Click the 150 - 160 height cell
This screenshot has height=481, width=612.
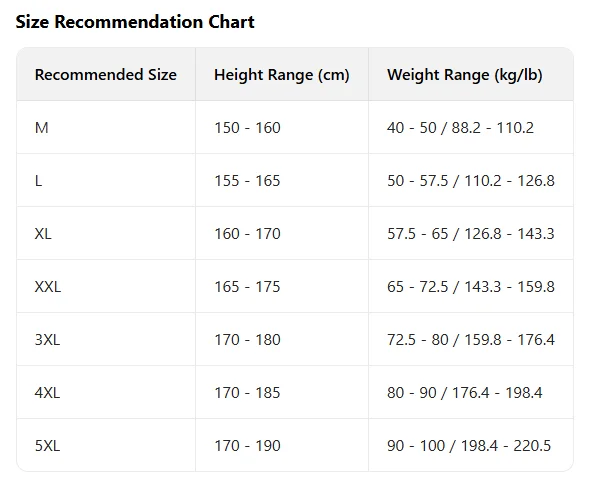[x=247, y=128]
